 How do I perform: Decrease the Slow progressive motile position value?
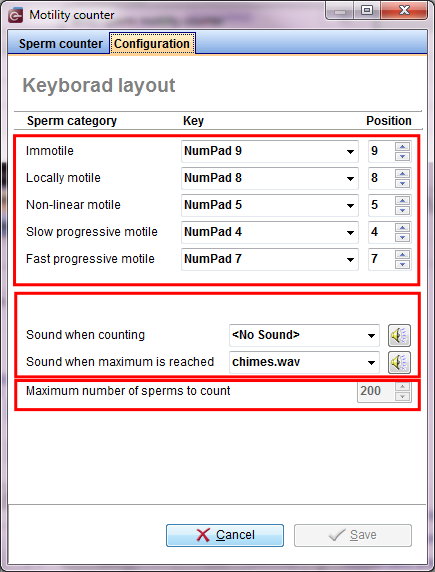(x=403, y=237)
